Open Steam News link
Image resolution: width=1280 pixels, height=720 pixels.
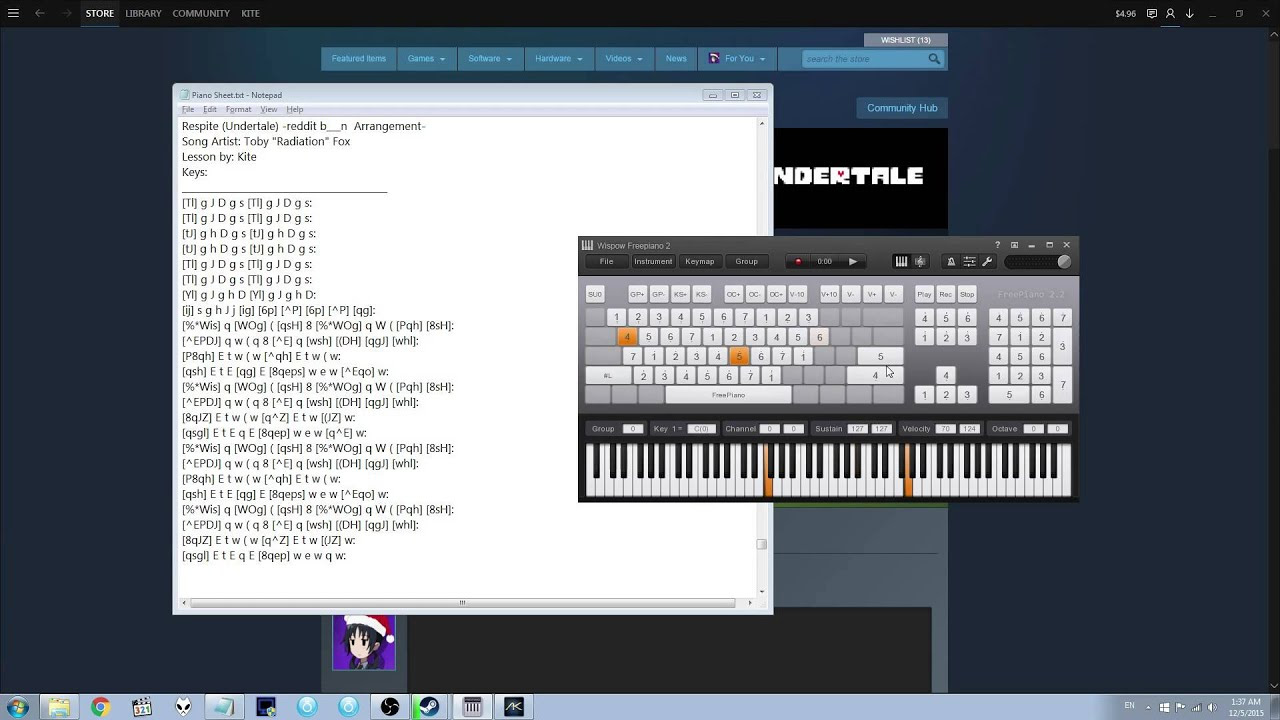(x=676, y=59)
